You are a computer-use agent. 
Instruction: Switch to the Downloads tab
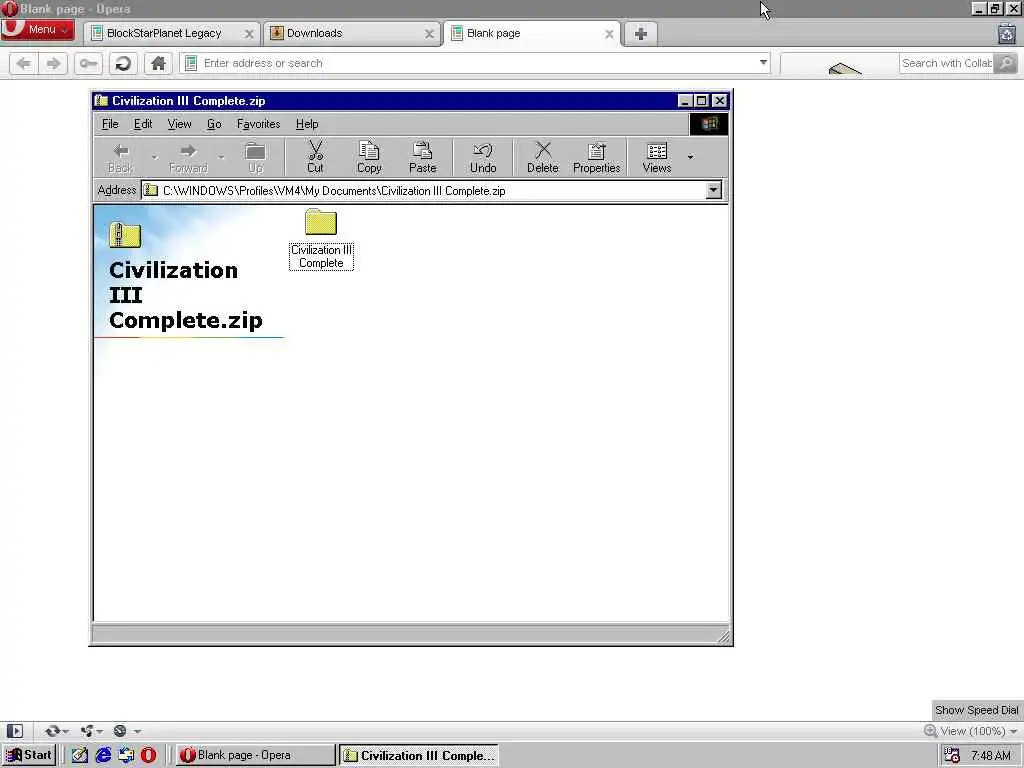pyautogui.click(x=314, y=33)
